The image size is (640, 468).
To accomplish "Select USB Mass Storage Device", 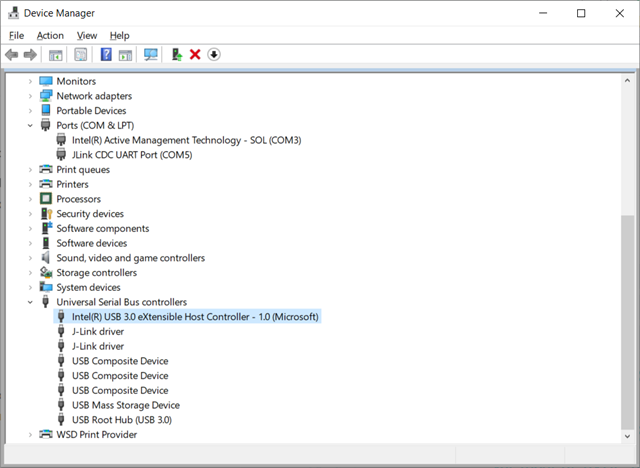I will tap(126, 405).
